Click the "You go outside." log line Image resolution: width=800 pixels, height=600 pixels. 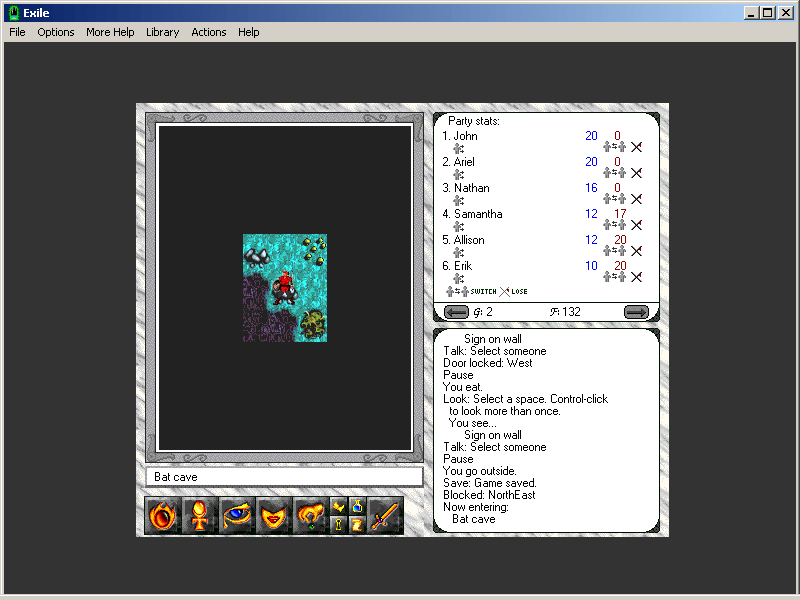[480, 471]
